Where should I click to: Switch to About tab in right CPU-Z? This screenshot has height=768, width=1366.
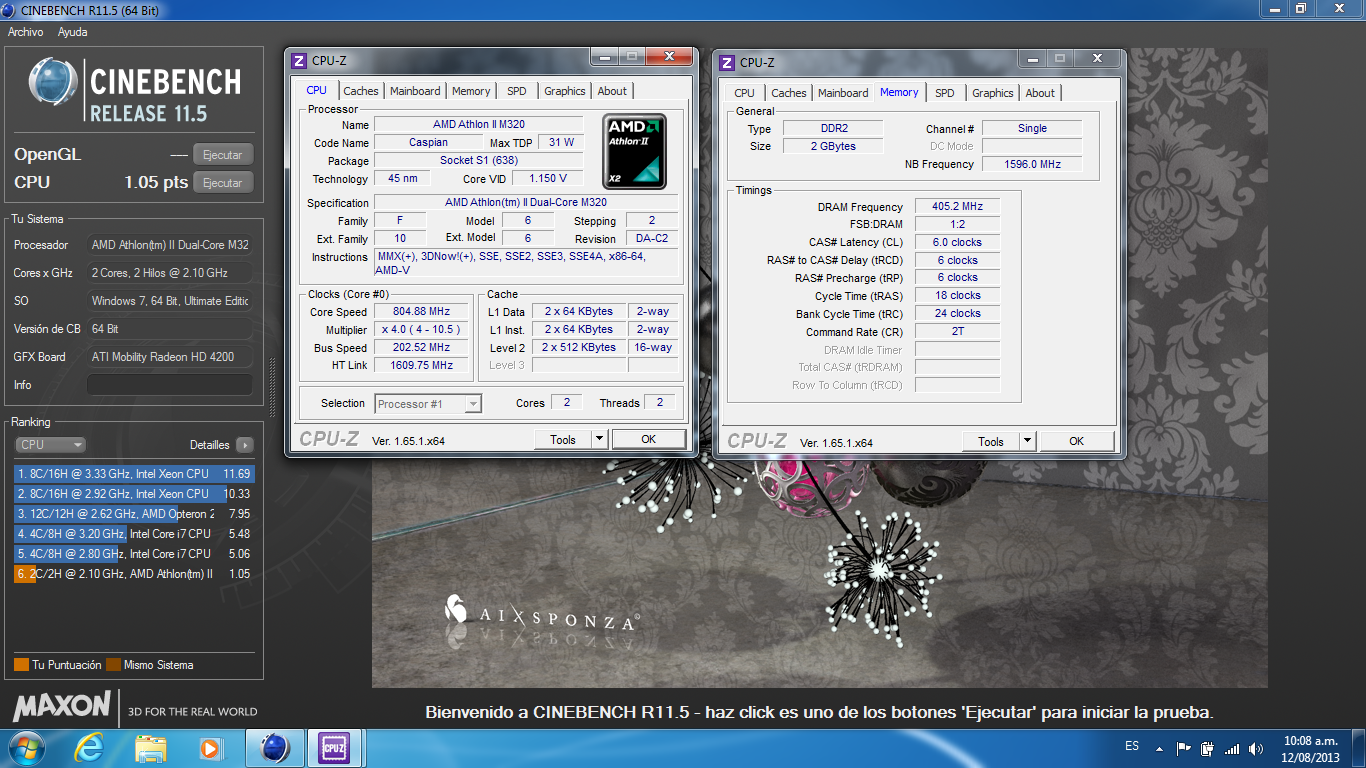(x=1040, y=93)
